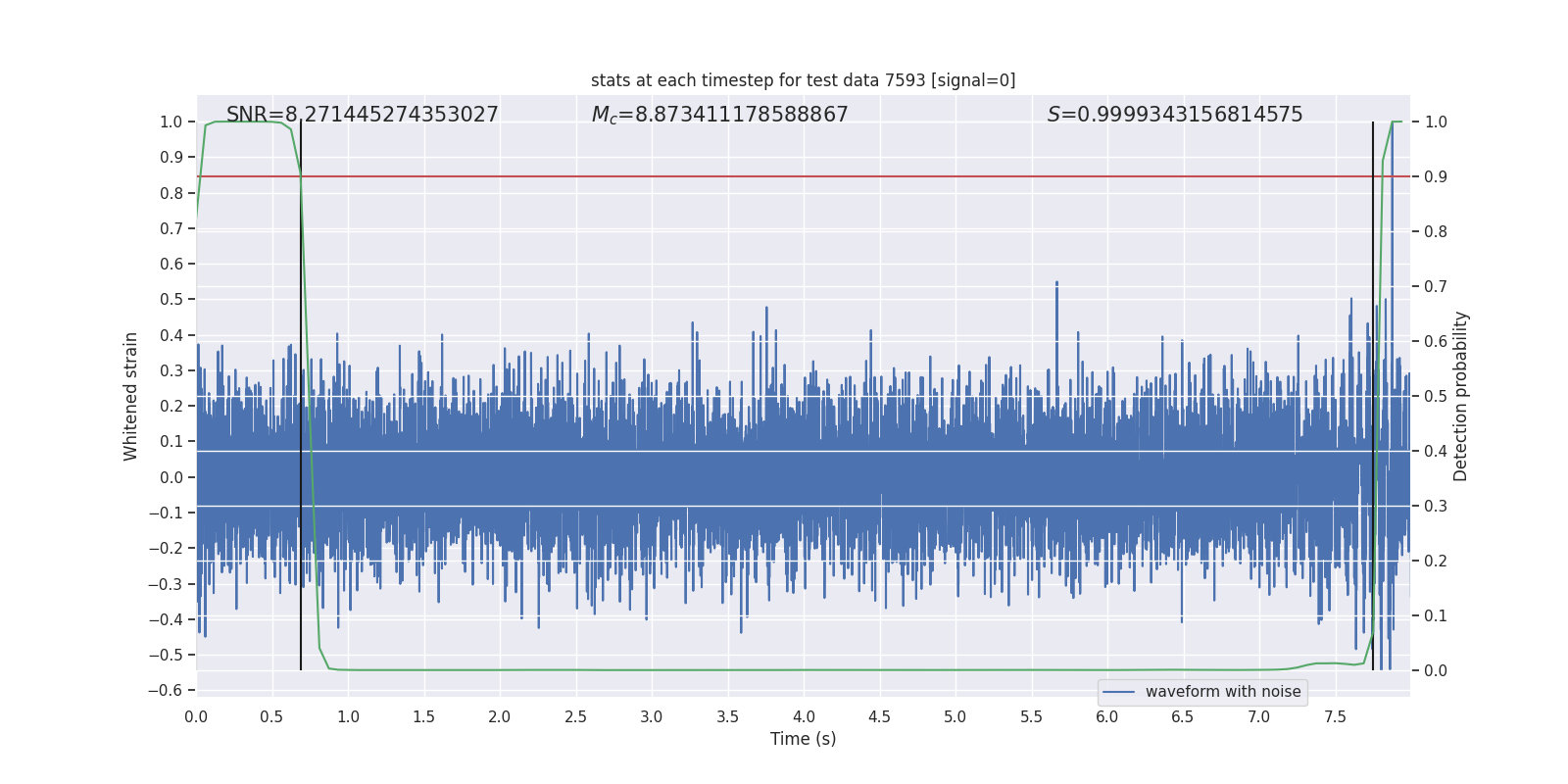The width and height of the screenshot is (1568, 784).
Task: Click the black vertical marker near 0.7 s
Action: click(301, 396)
